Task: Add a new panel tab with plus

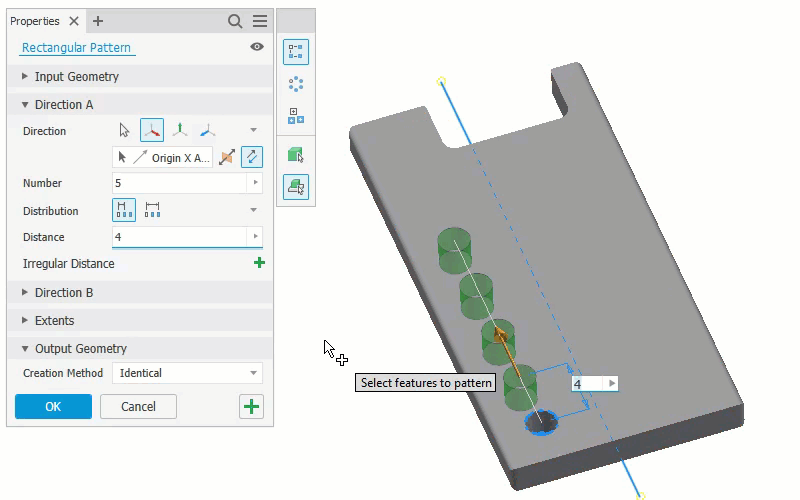Action: click(98, 21)
